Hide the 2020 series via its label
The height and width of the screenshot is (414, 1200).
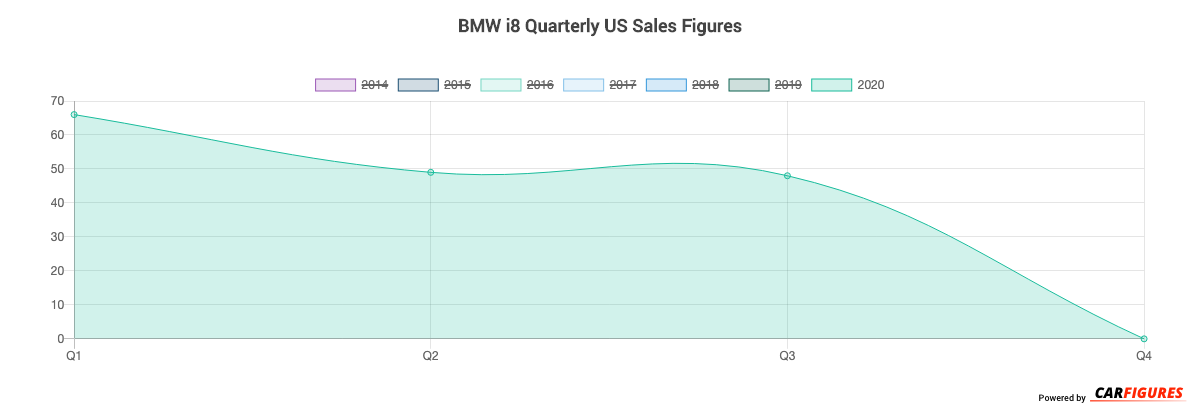[871, 85]
